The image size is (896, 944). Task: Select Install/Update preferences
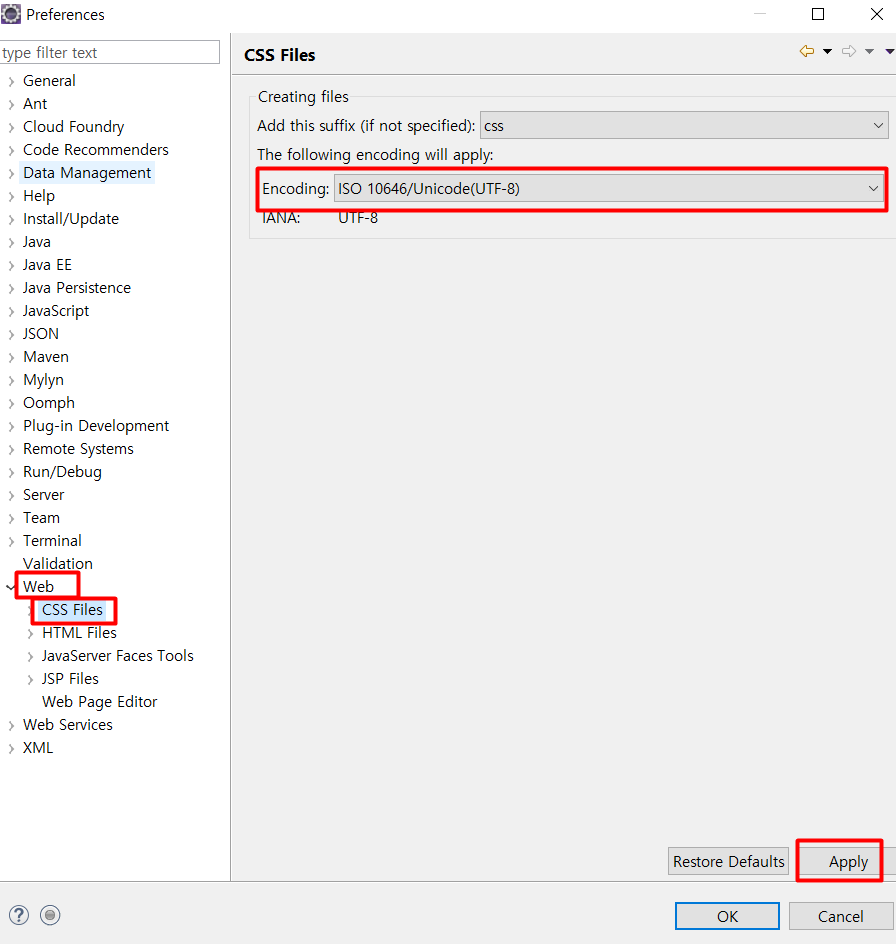coord(71,219)
